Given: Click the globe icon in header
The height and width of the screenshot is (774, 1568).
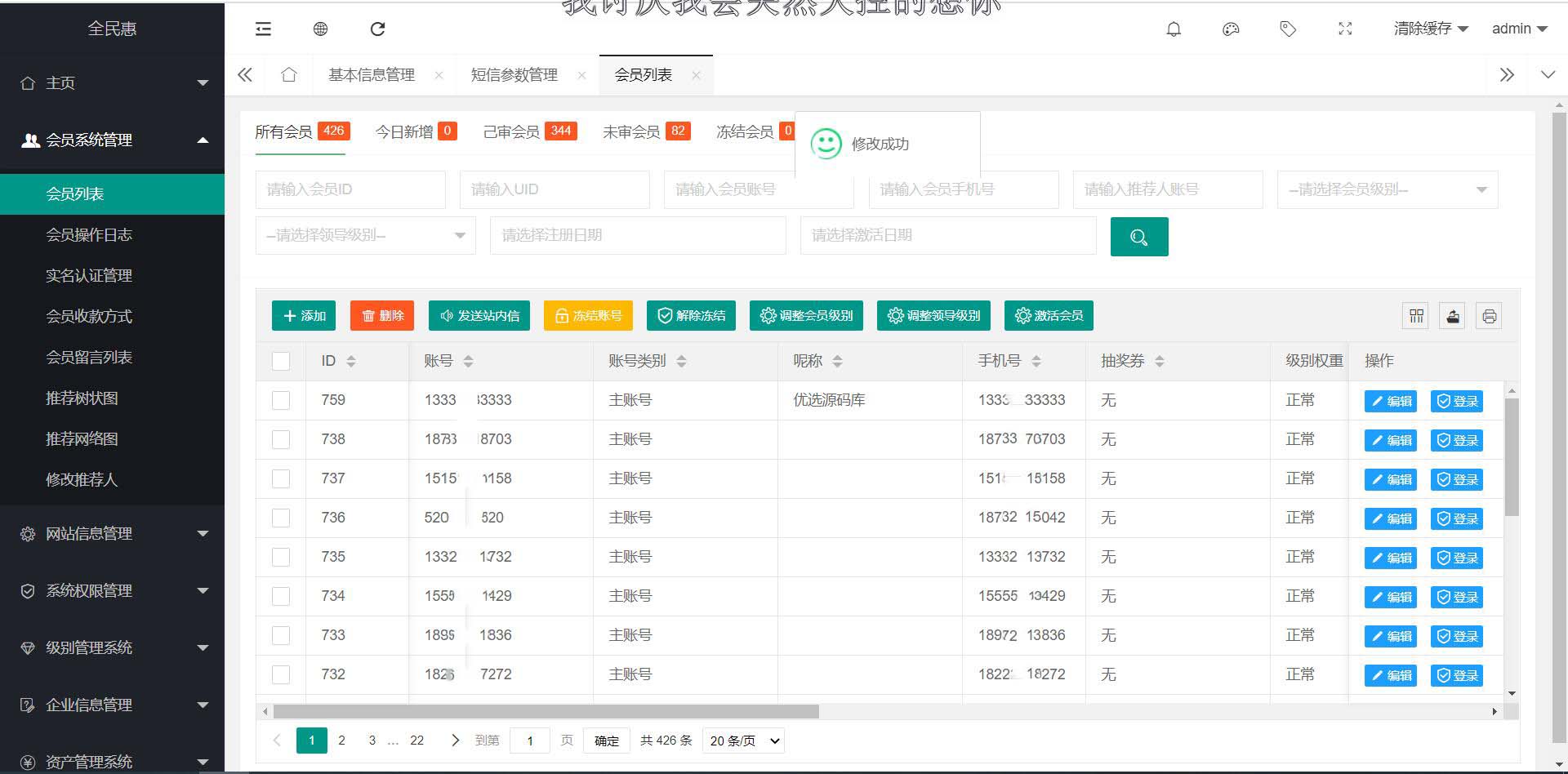Looking at the screenshot, I should pyautogui.click(x=320, y=29).
